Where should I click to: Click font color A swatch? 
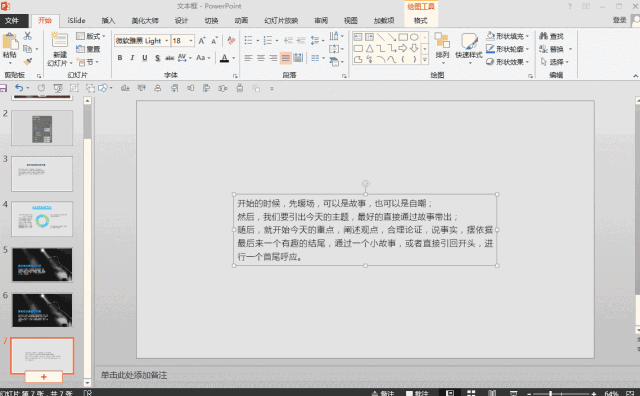[x=224, y=58]
